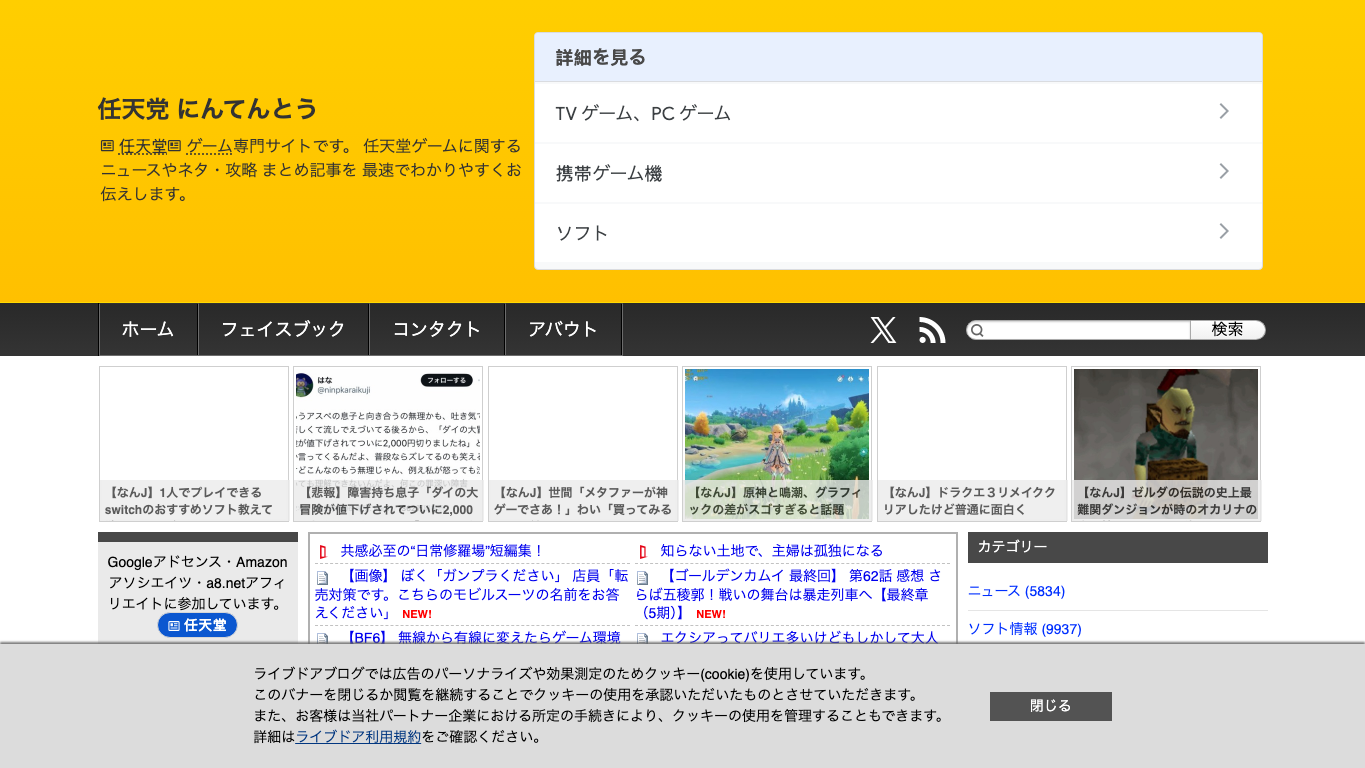Expand the ソフト row chevron

click(x=1224, y=231)
